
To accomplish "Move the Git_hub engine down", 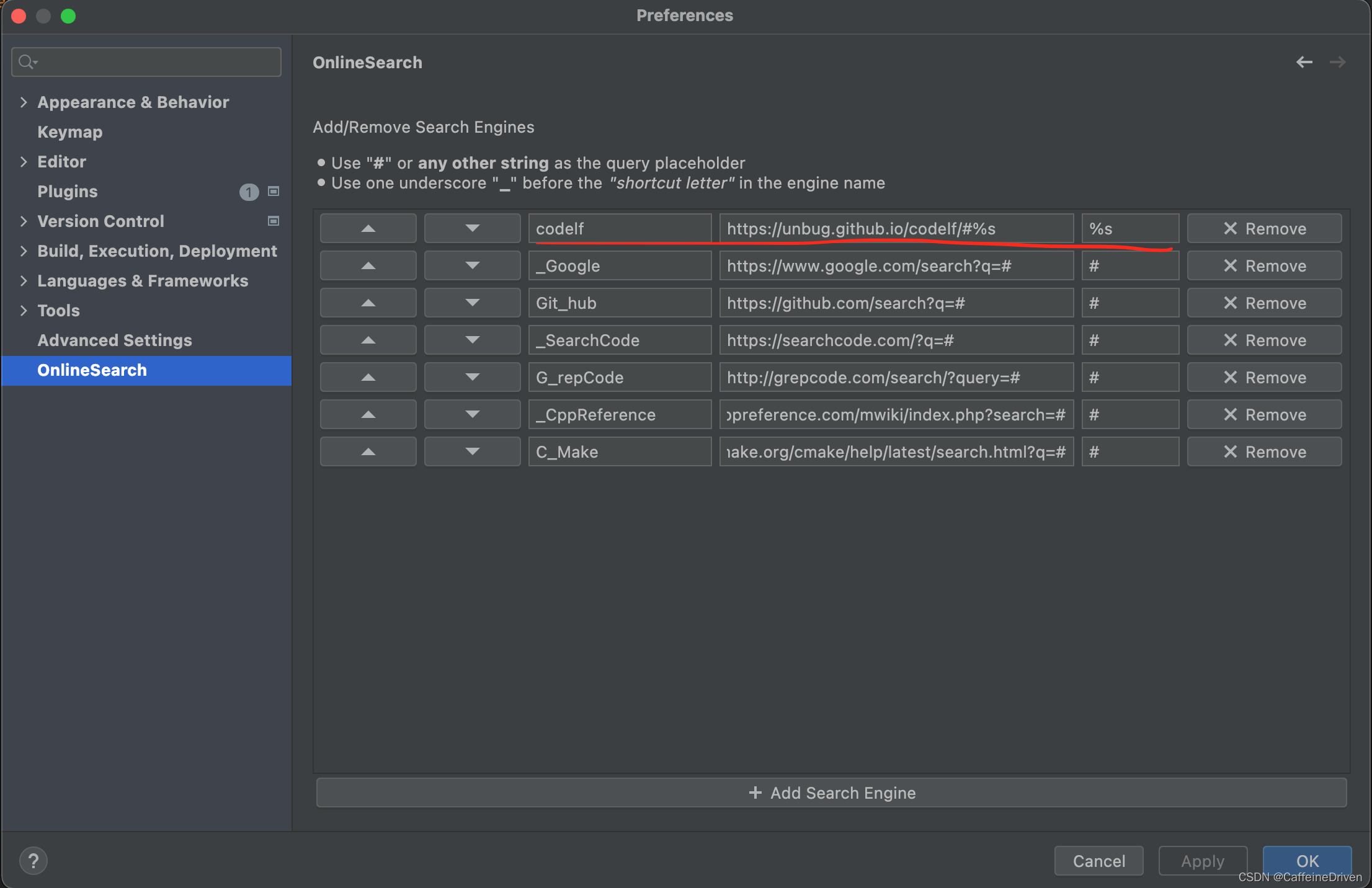I will [x=472, y=303].
